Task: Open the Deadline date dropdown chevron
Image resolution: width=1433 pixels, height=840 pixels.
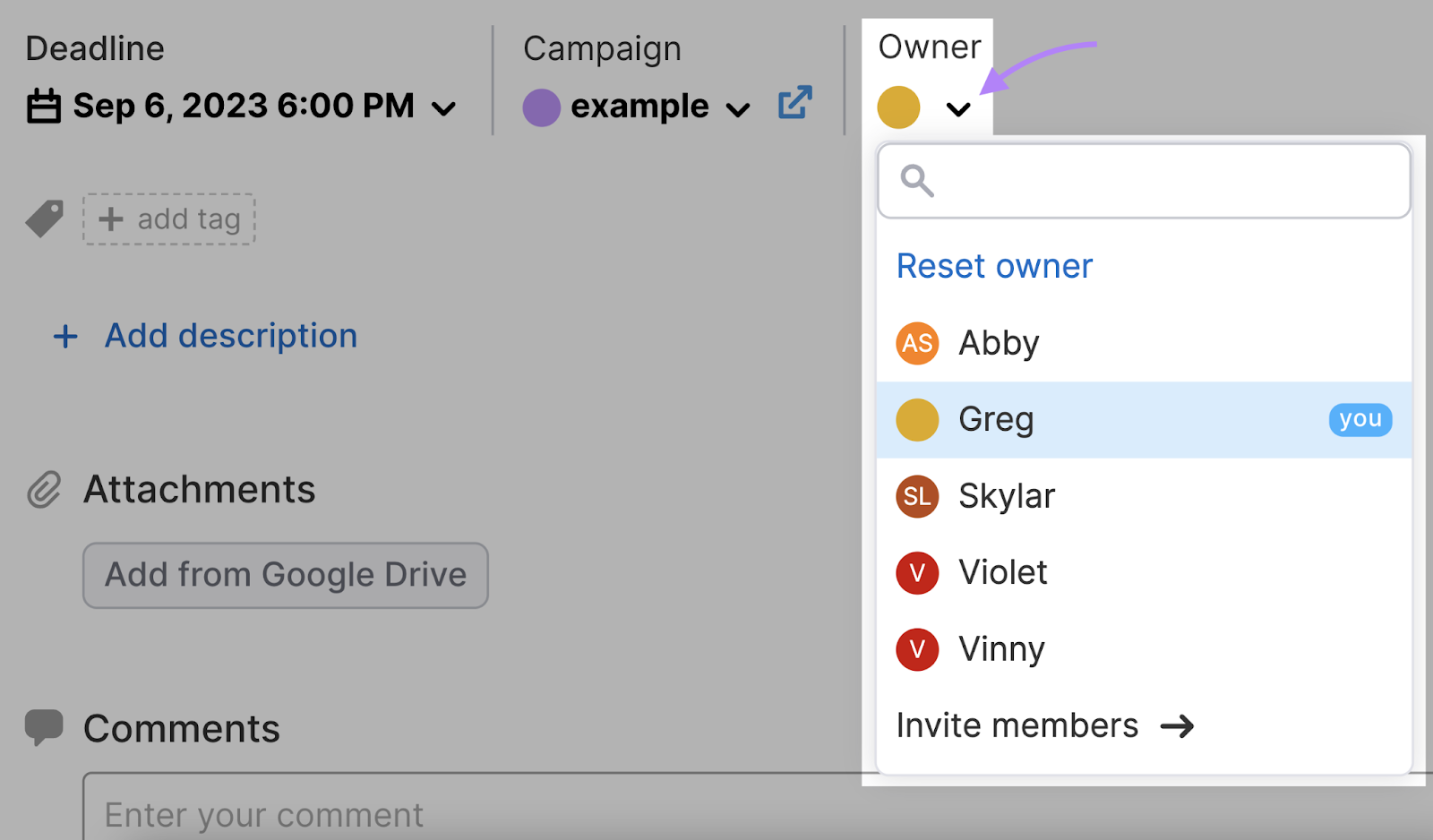Action: (444, 109)
